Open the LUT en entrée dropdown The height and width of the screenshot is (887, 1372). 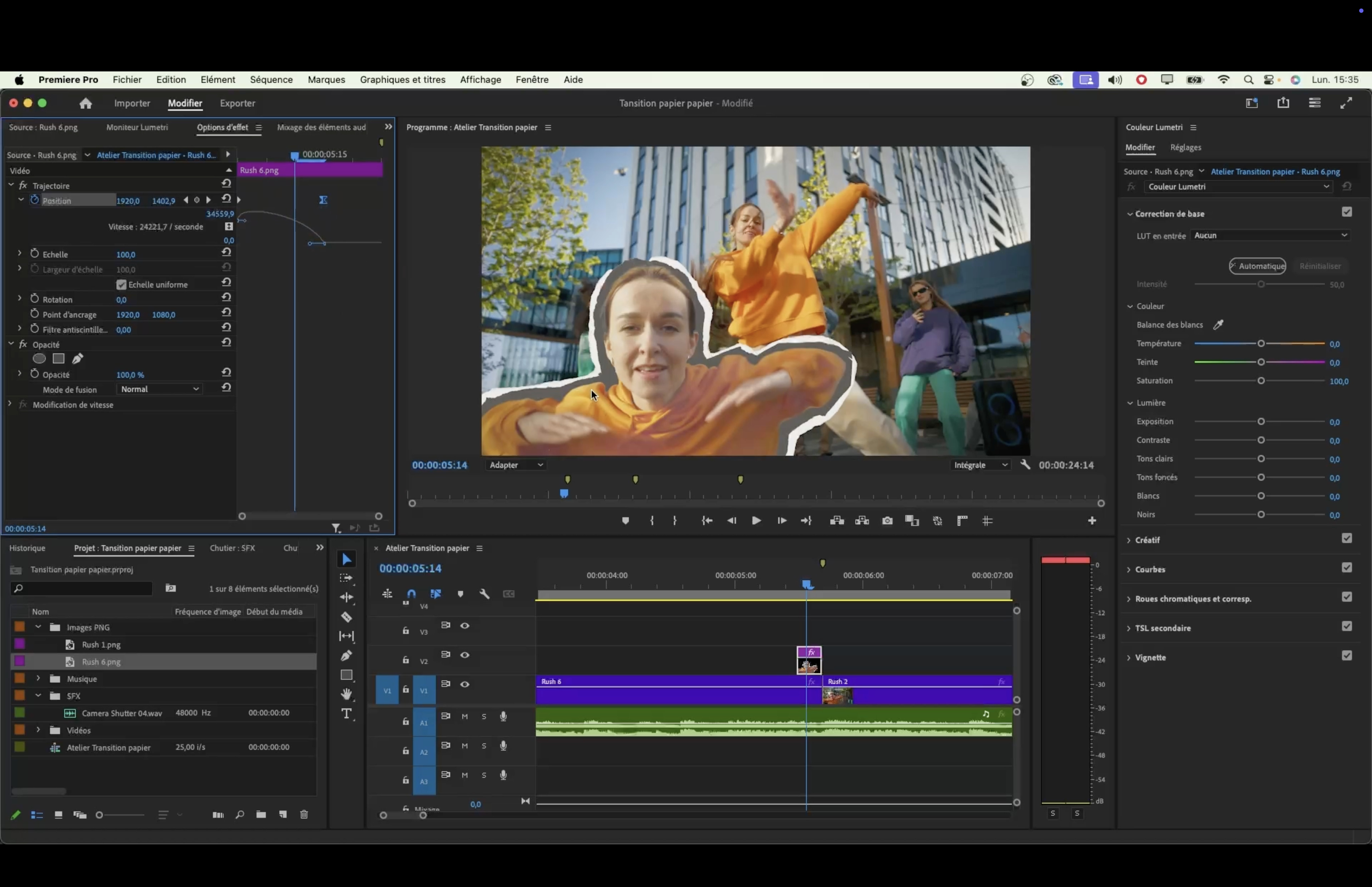[1271, 236]
